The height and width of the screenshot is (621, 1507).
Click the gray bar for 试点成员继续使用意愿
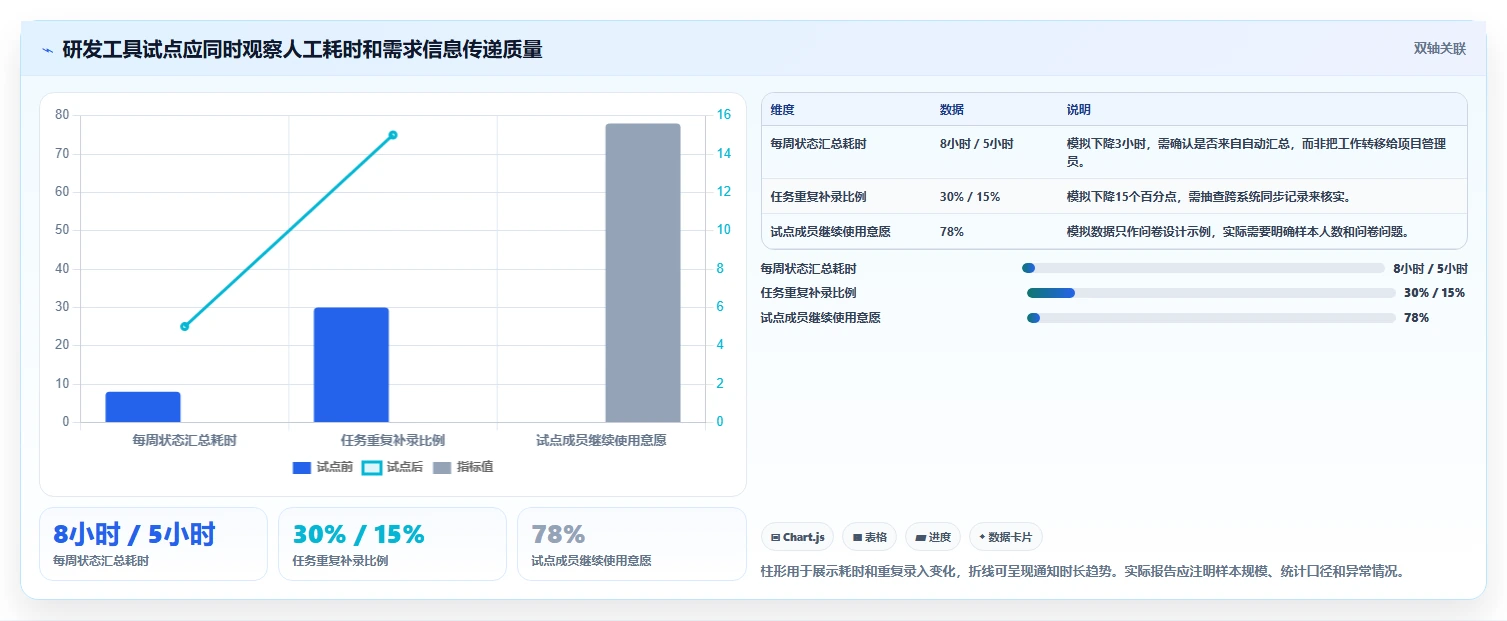point(643,273)
